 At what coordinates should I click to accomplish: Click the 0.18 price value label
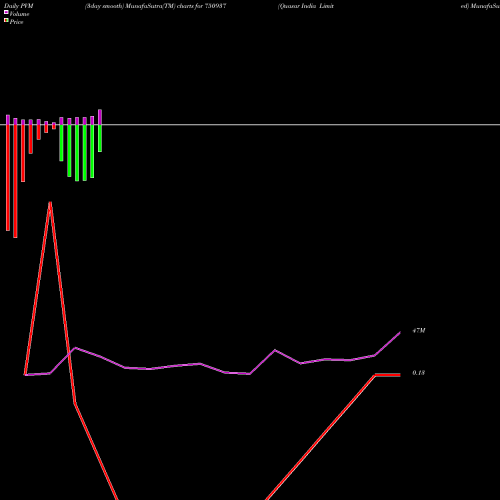pyautogui.click(x=418, y=373)
